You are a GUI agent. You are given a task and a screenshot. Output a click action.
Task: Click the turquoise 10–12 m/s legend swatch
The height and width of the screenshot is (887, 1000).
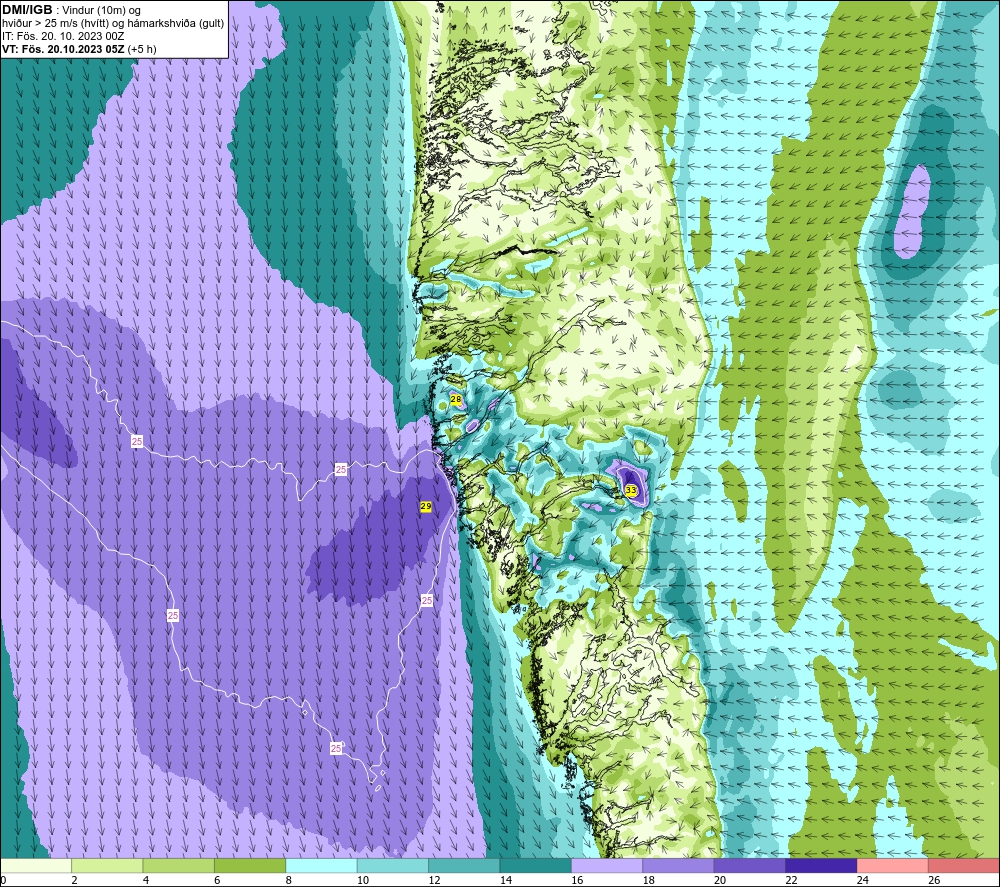coord(393,866)
